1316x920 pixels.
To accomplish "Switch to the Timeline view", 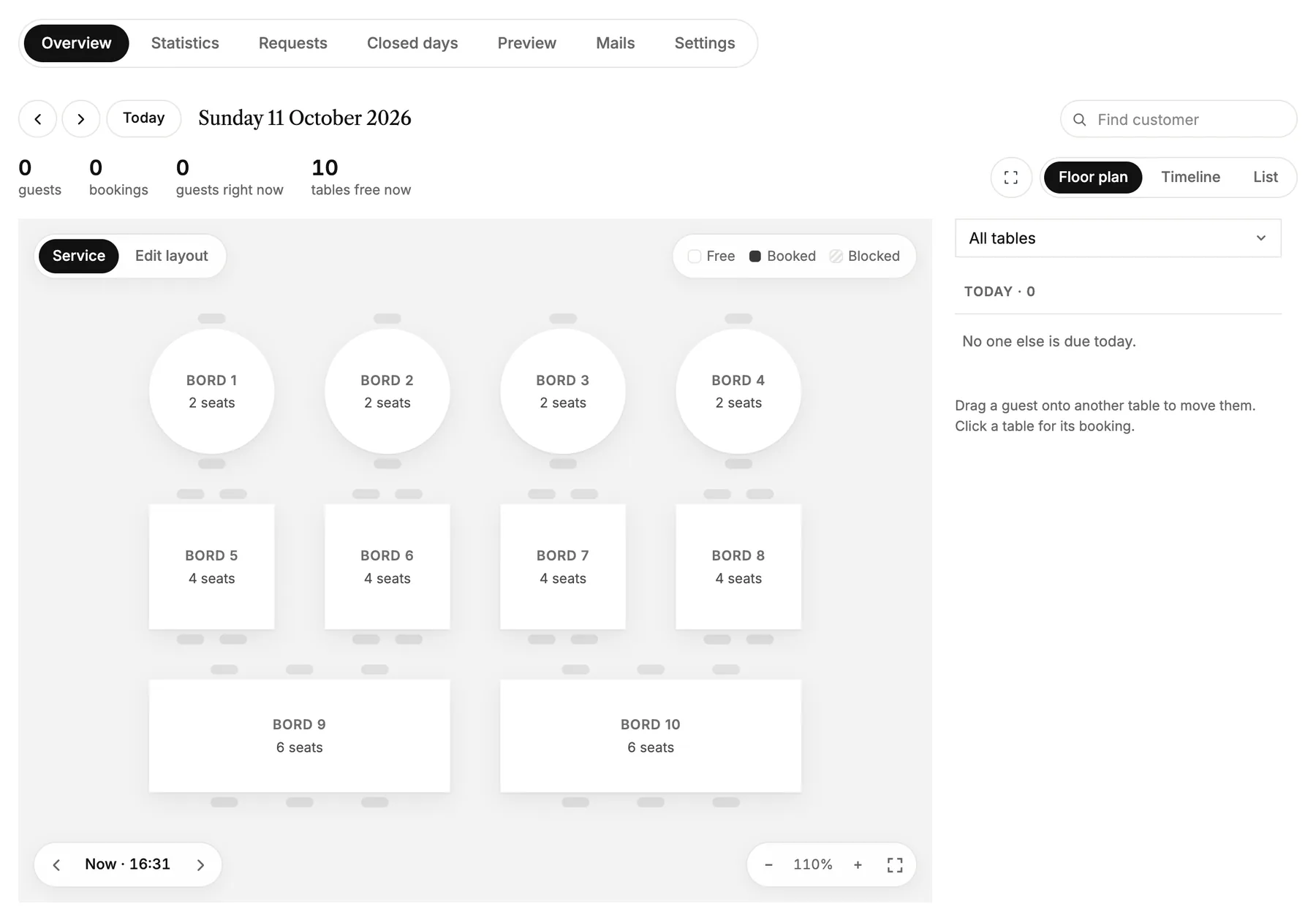I will 1190,178.
